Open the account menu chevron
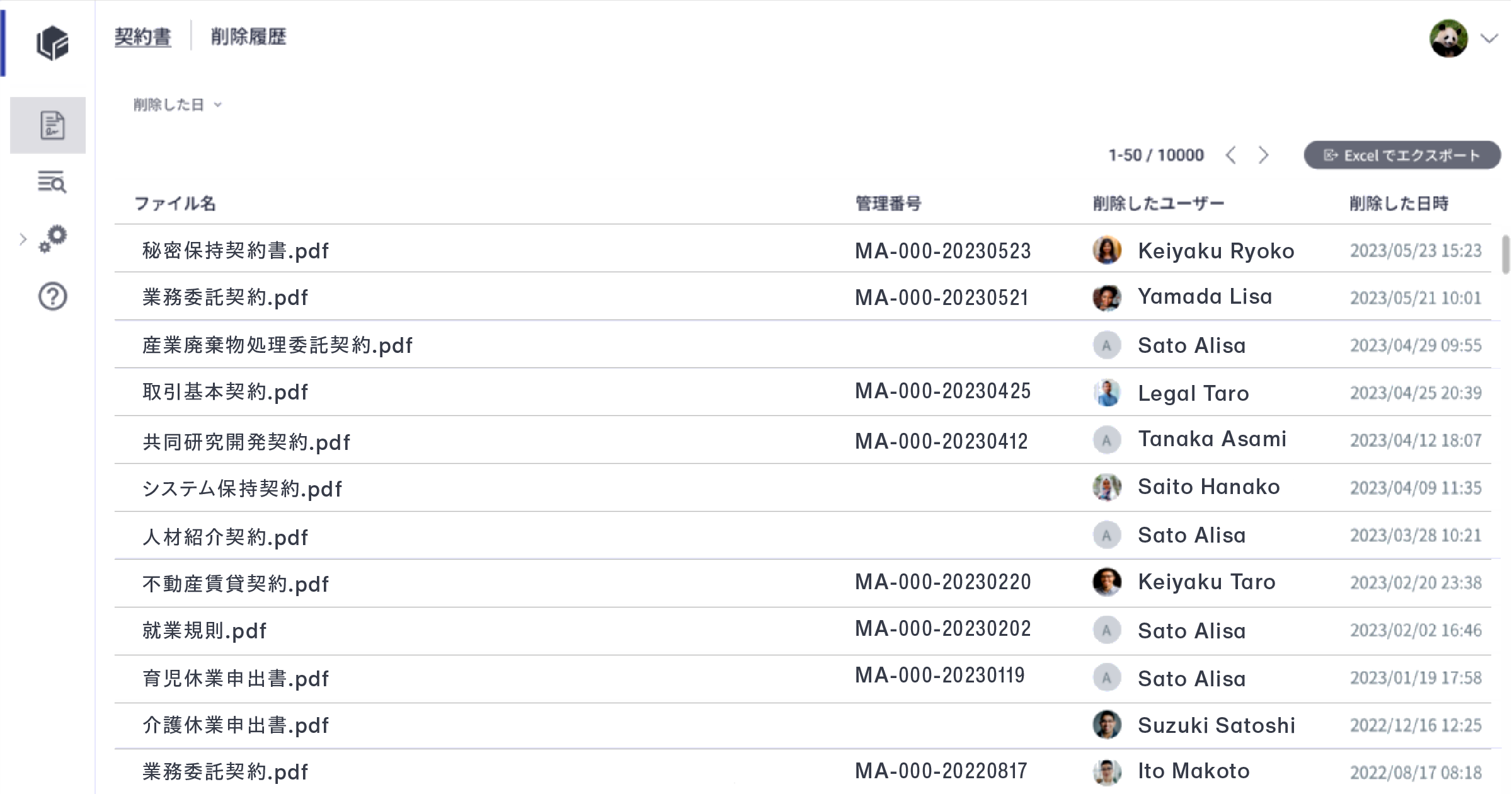Viewport: 1512px width, 794px height. (x=1489, y=38)
